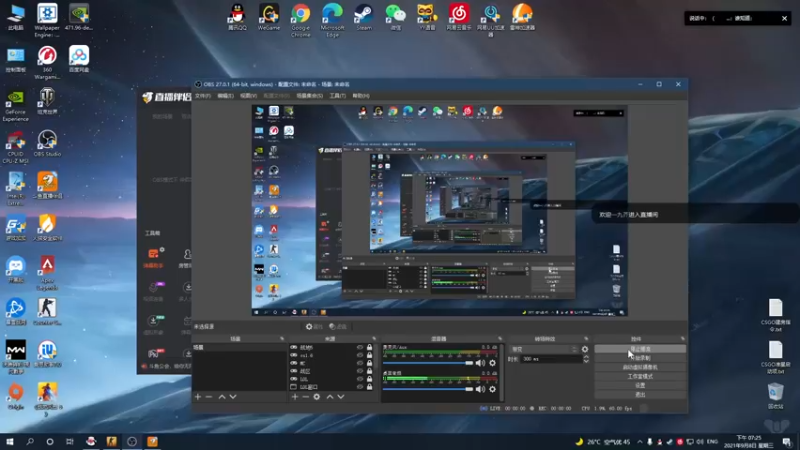Image resolution: width=800 pixels, height=450 pixels.
Task: Move scene up in Scenes panel
Action: click(222, 396)
